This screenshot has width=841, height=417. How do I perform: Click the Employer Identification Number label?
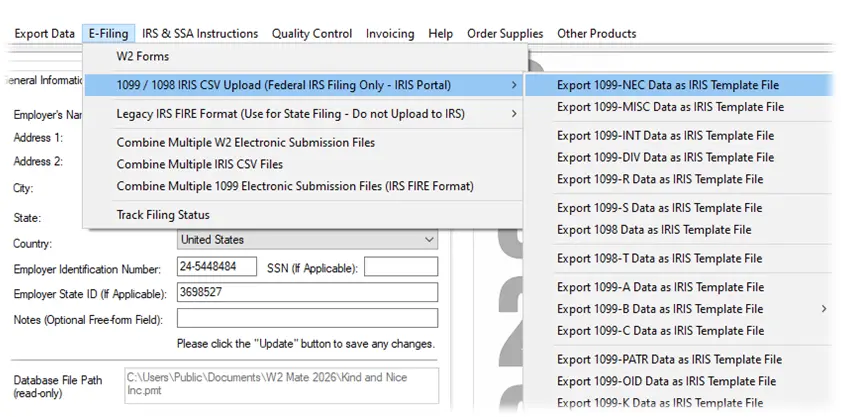(x=87, y=270)
